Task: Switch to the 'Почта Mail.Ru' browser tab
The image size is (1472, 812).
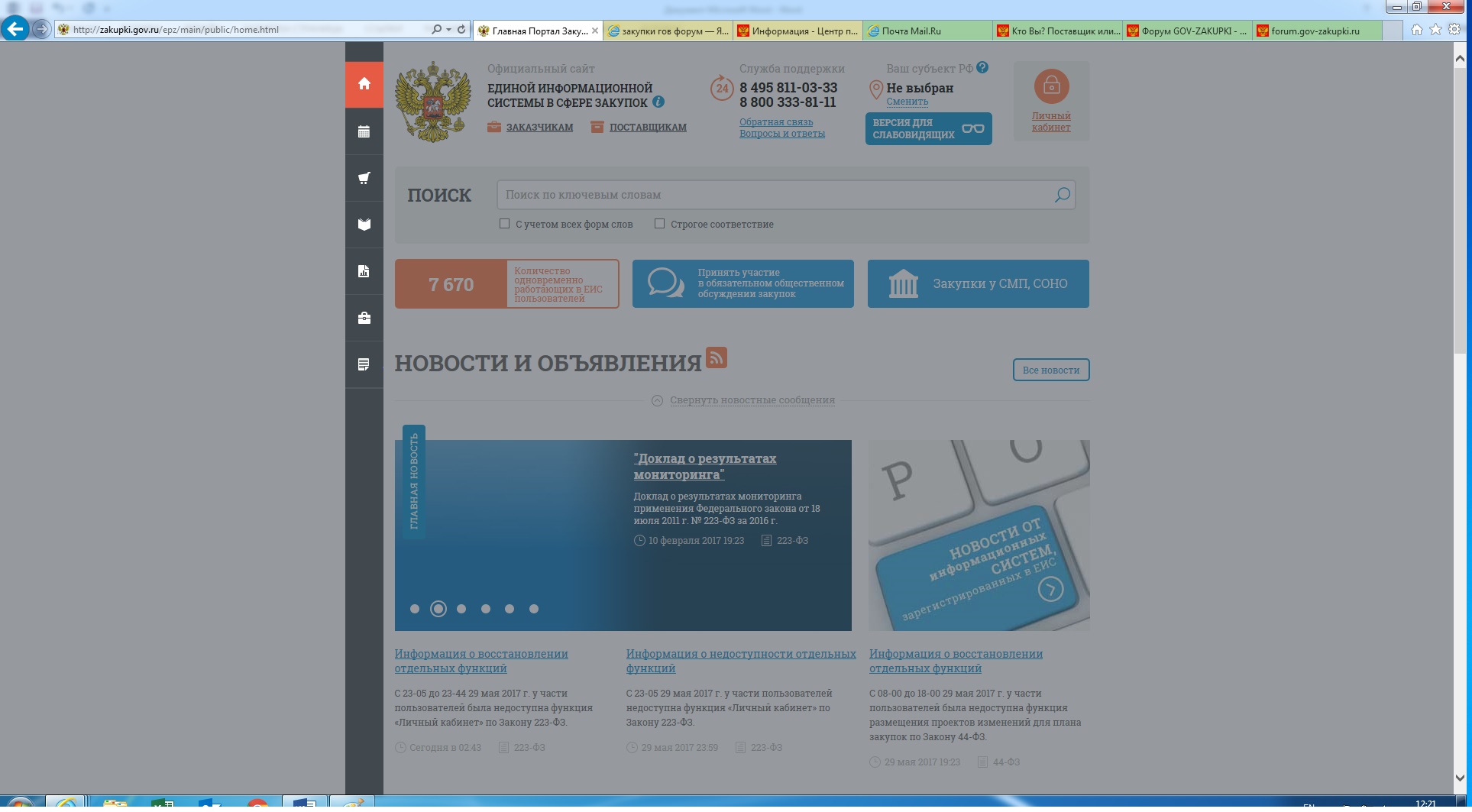Action: pos(911,31)
